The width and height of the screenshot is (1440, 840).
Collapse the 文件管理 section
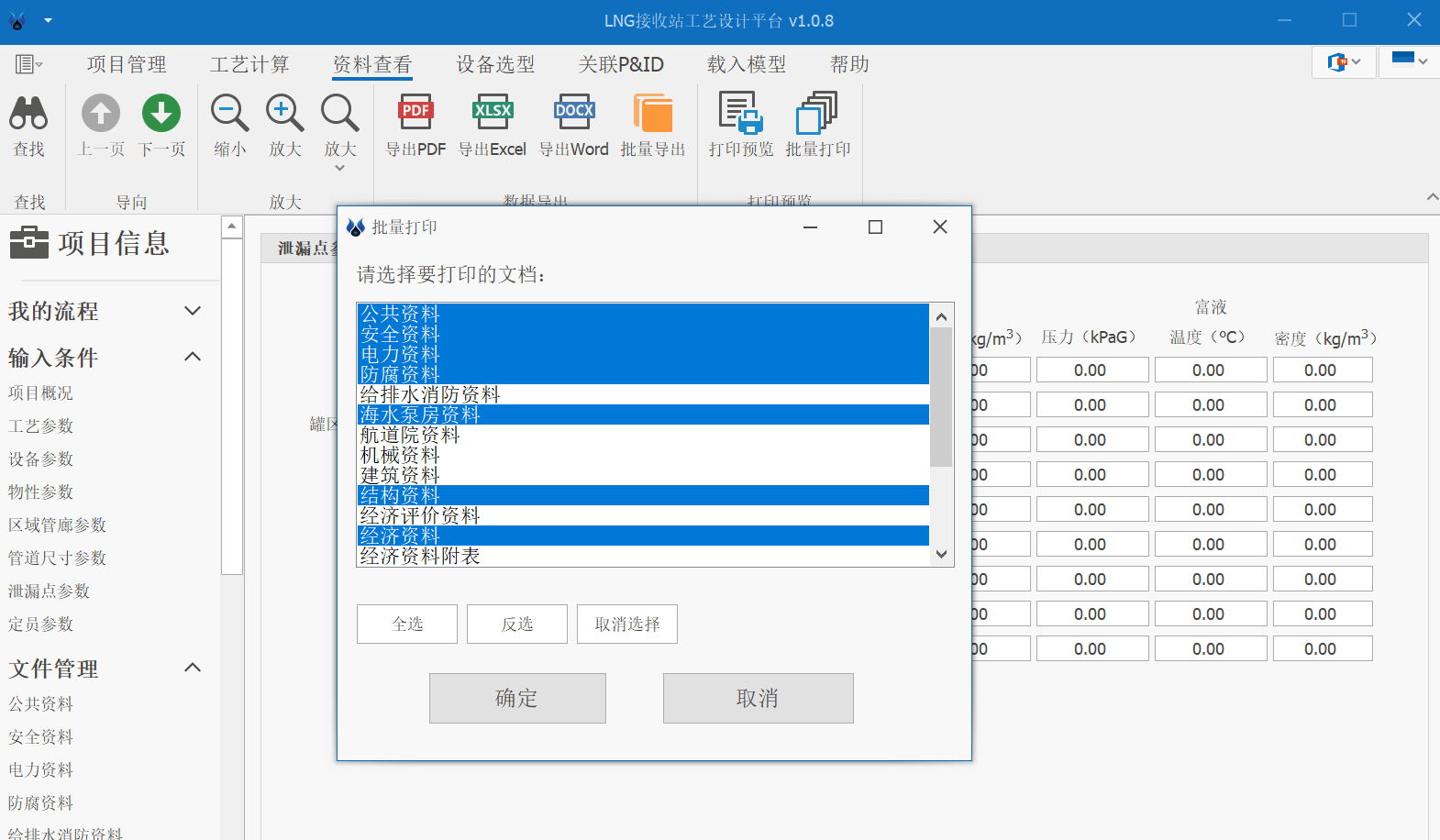pos(193,668)
